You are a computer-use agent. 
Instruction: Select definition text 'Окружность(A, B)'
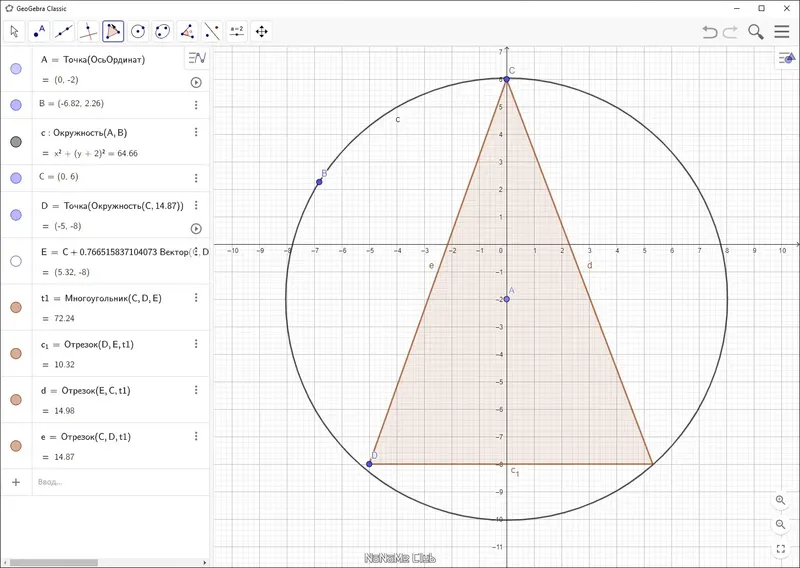(90, 133)
